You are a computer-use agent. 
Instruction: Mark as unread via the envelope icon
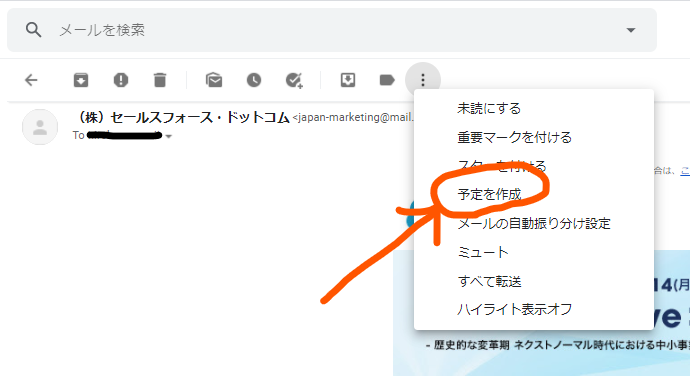click(214, 80)
